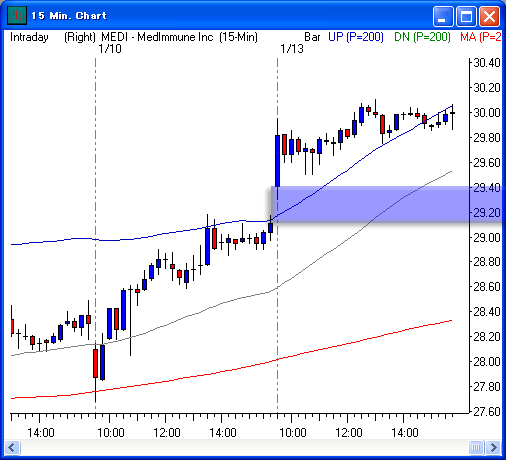506x460 pixels.
Task: Minimize the 15 Min. Chart window
Action: [443, 16]
